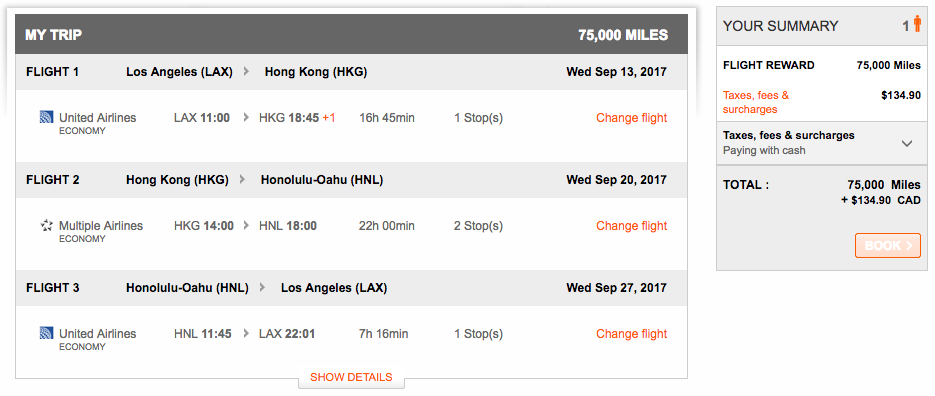Click the BOOK button
Screen dimensions: 935x396
pos(888,245)
